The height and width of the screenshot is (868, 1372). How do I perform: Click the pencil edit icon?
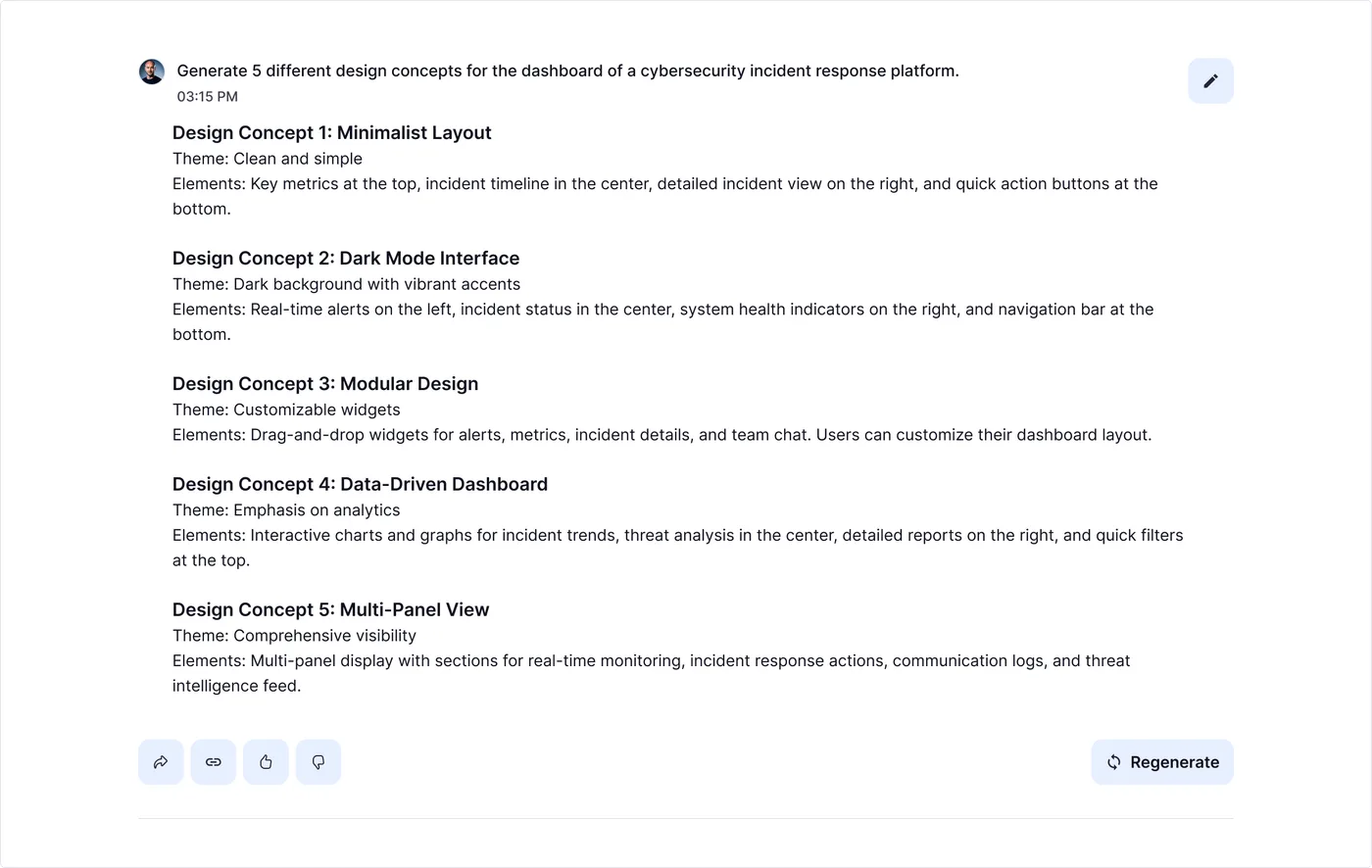[x=1210, y=81]
